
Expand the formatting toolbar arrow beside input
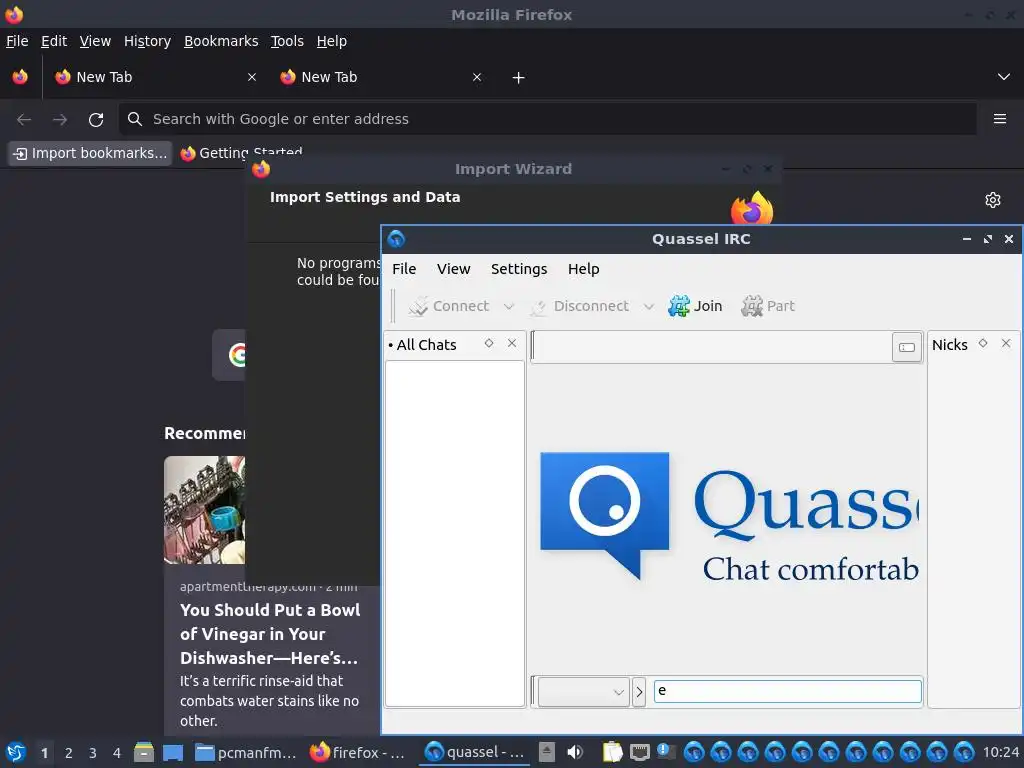pyautogui.click(x=639, y=692)
